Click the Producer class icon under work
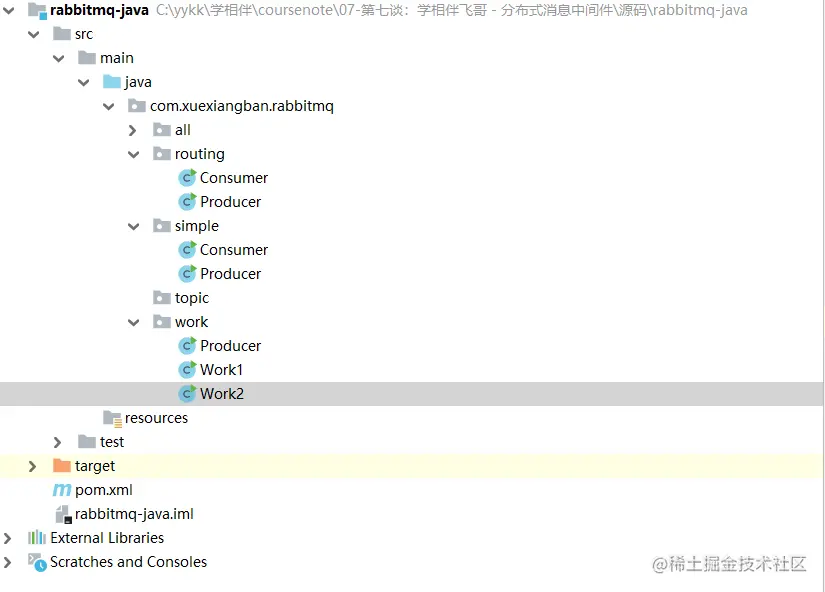 187,346
